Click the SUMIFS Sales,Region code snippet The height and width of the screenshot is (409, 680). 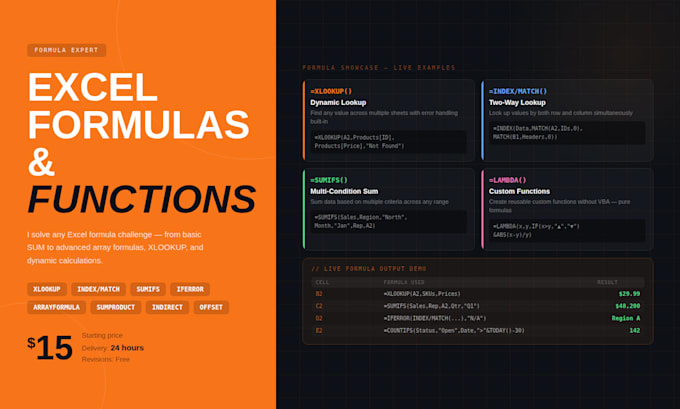click(389, 222)
